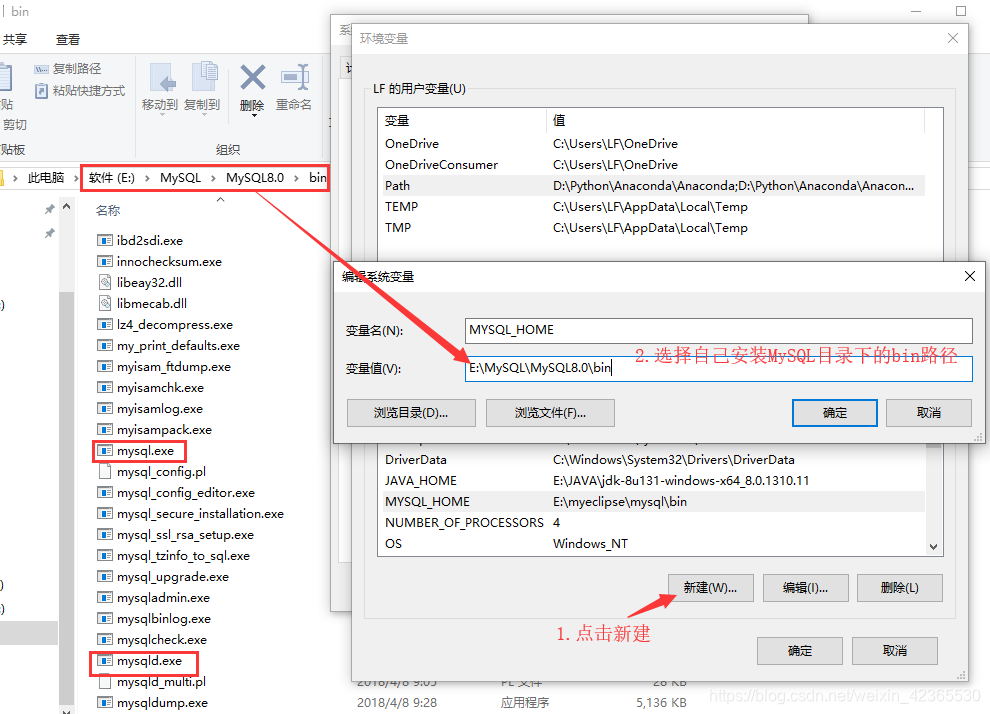Click Browse File (浏览文件) button
Viewport: 990px width, 714px height.
pyautogui.click(x=550, y=413)
